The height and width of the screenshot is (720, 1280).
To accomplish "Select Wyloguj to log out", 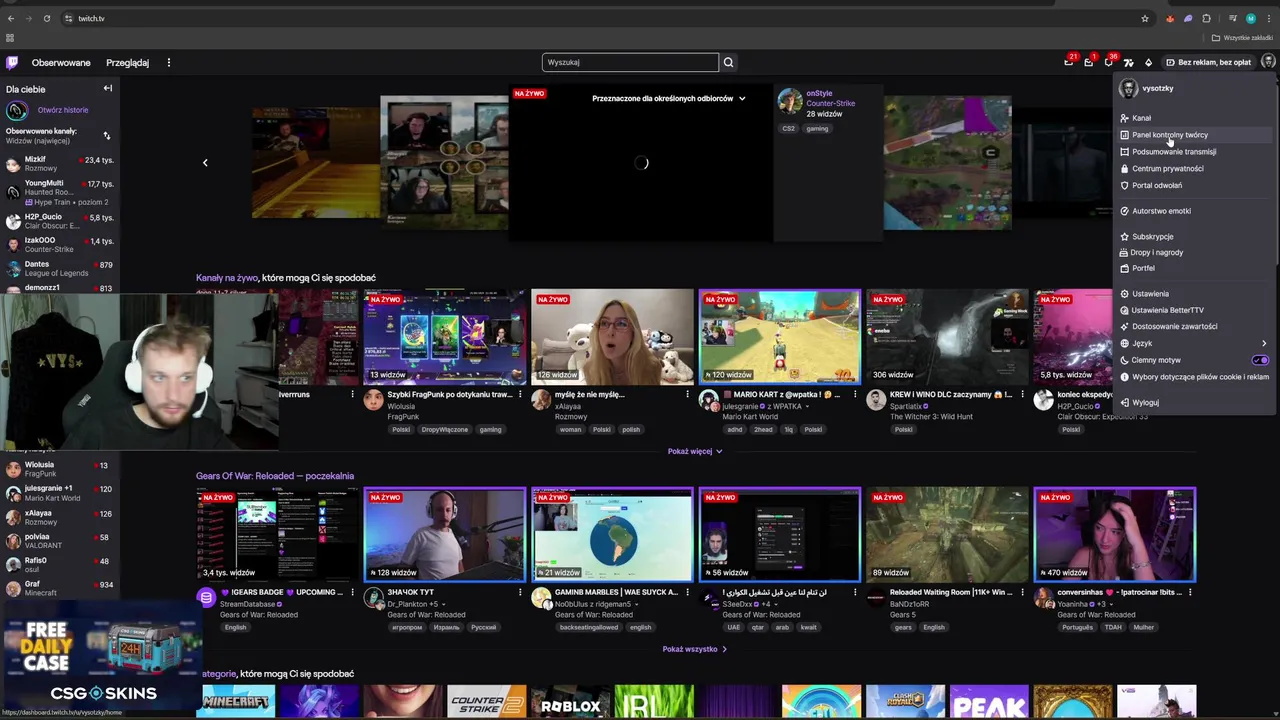I will pyautogui.click(x=1194, y=403).
